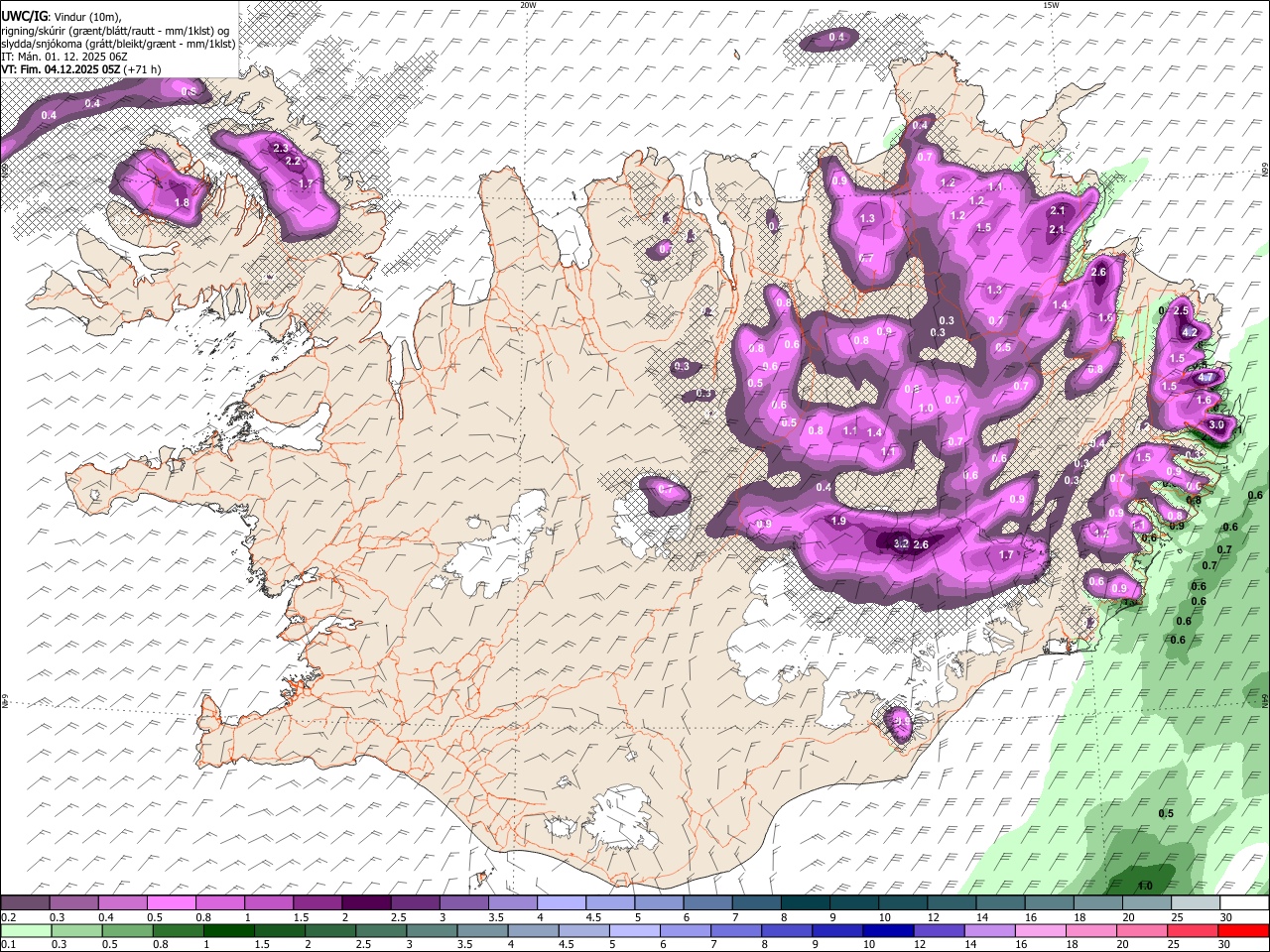Screen dimensions: 1270x952
Task: Click the "1.8" value in Westfjords
Action: pos(182,203)
